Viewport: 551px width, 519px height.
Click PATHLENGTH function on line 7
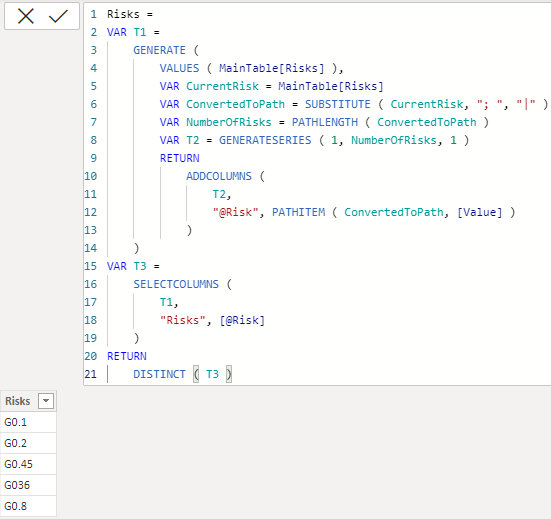325,122
